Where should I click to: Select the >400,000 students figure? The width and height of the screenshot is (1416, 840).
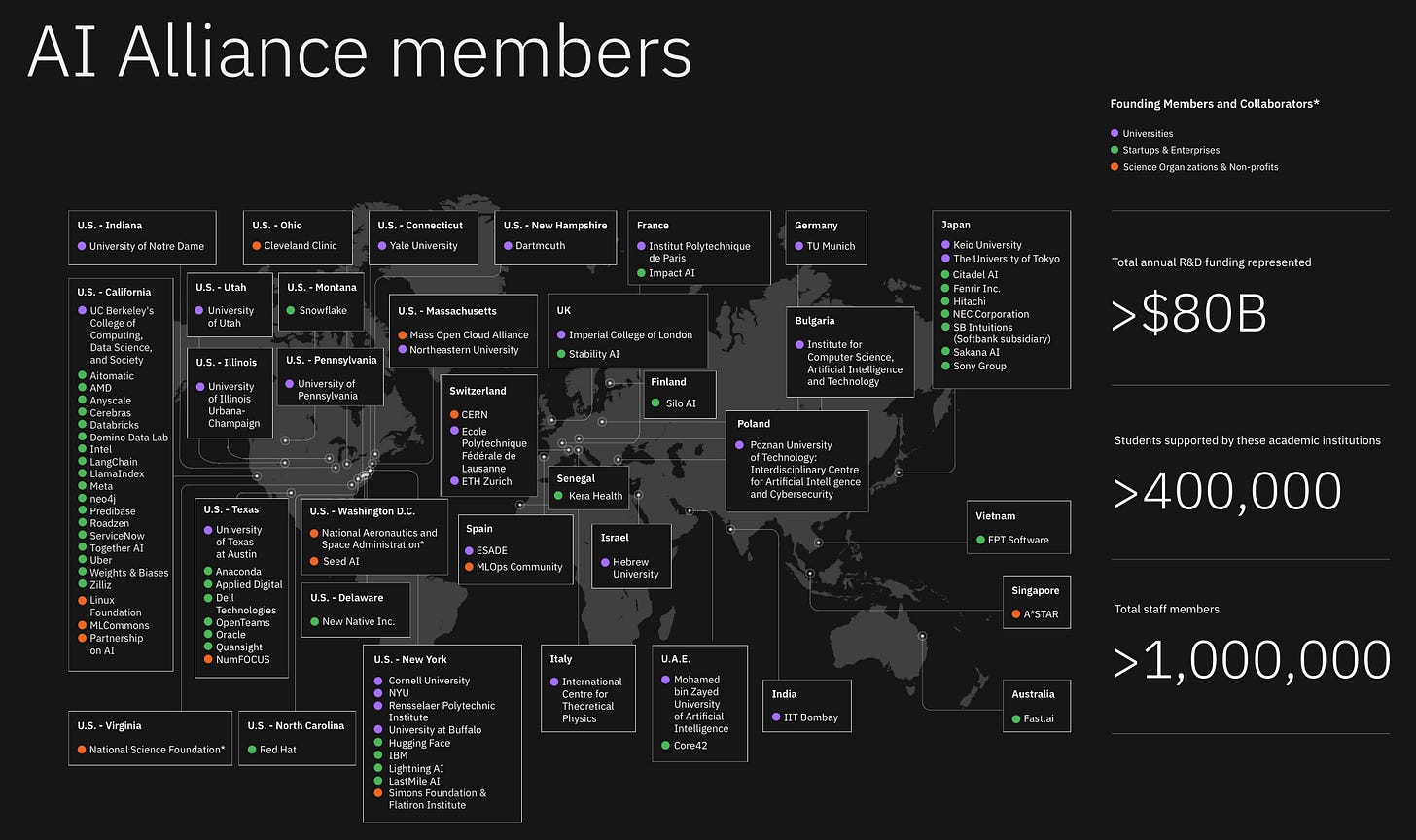[x=1227, y=492]
